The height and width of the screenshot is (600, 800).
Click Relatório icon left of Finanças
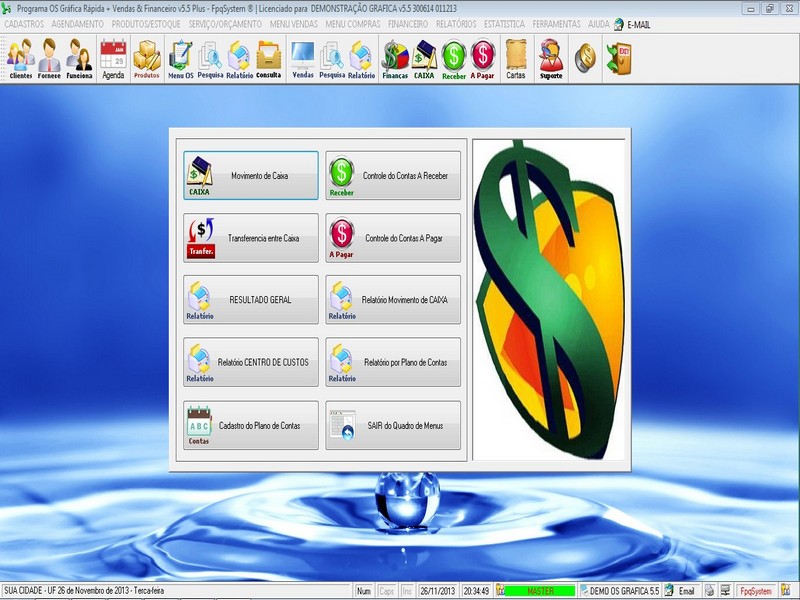coord(361,59)
